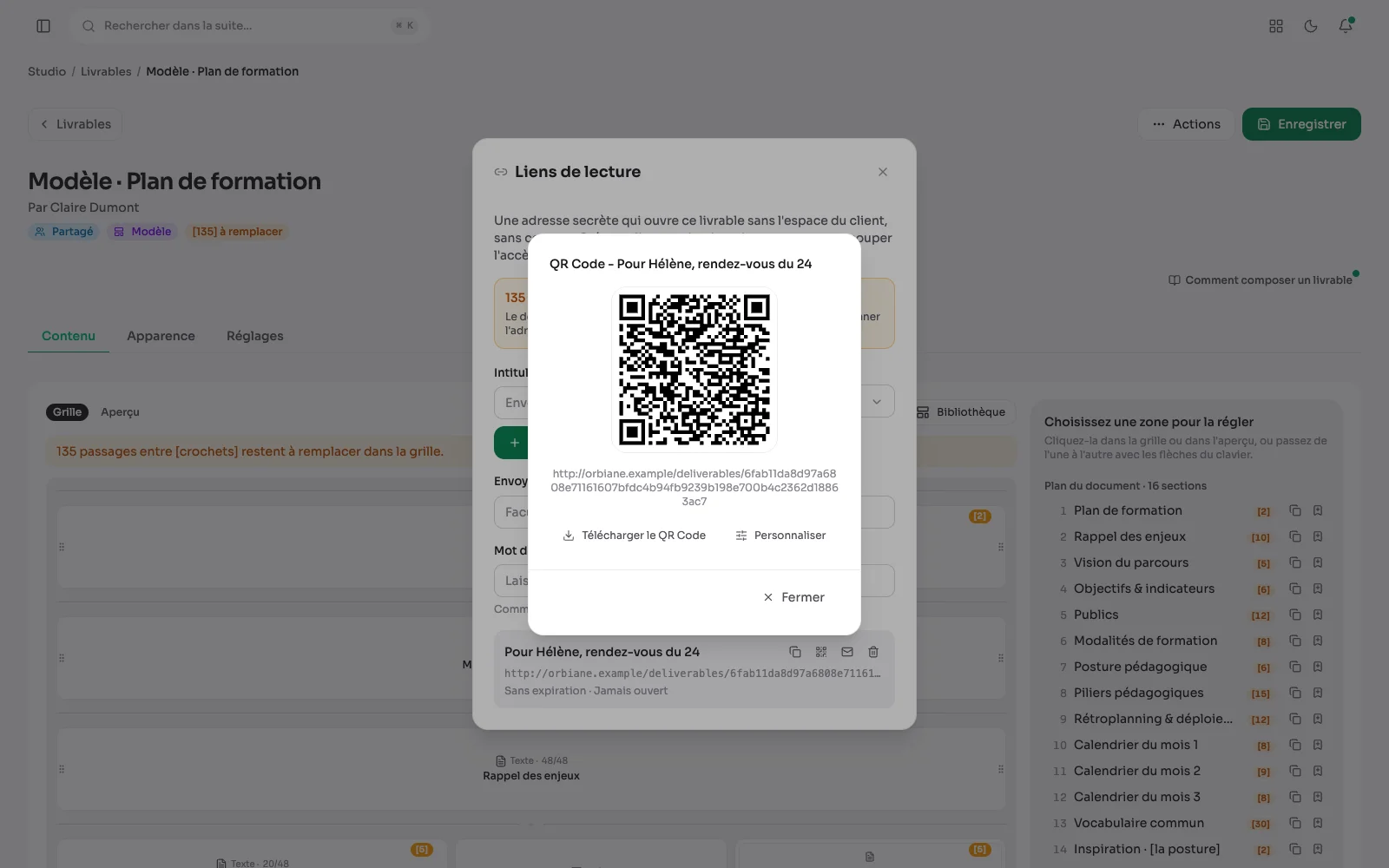Switch to the Apparence tab
The width and height of the screenshot is (1389, 868).
(161, 336)
